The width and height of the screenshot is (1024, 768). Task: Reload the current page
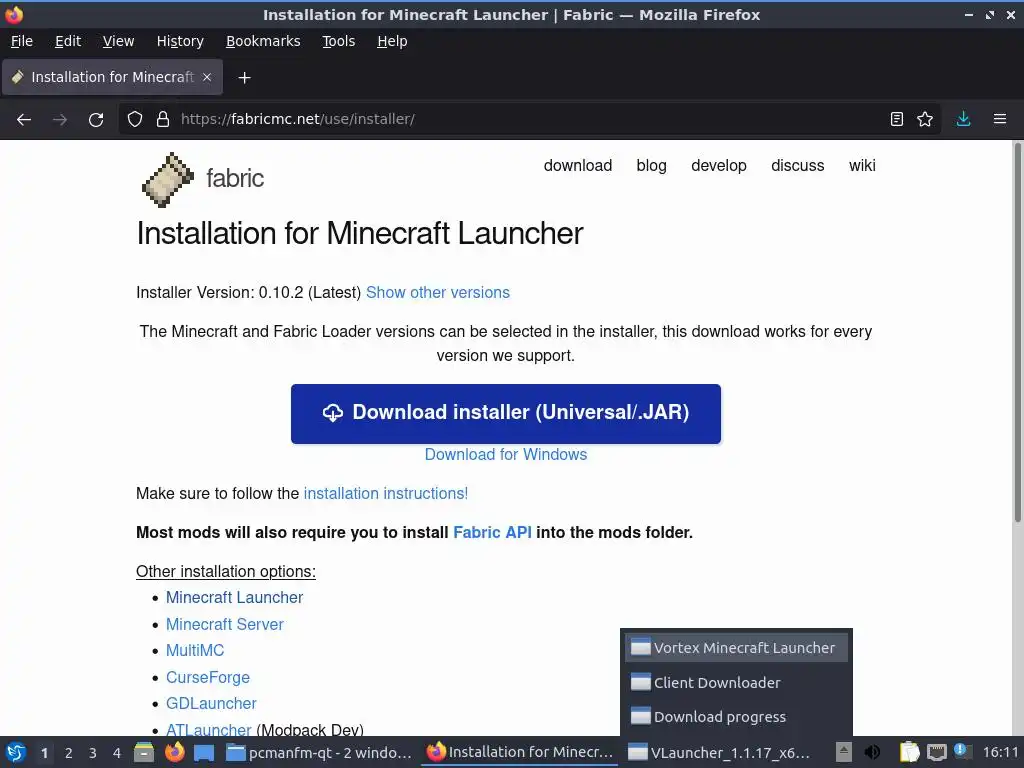coord(96,119)
